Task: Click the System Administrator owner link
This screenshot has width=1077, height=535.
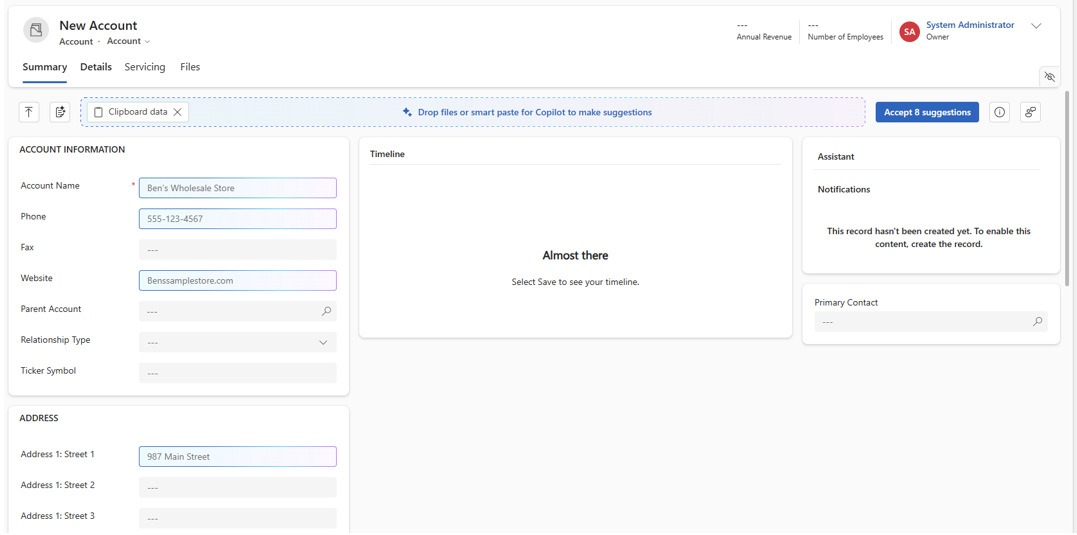Action: click(x=970, y=25)
